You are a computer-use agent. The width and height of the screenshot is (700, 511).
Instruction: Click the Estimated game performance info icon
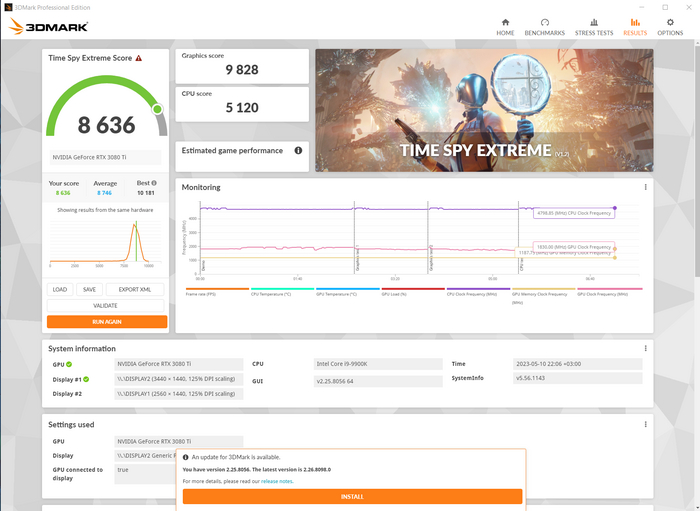(298, 150)
